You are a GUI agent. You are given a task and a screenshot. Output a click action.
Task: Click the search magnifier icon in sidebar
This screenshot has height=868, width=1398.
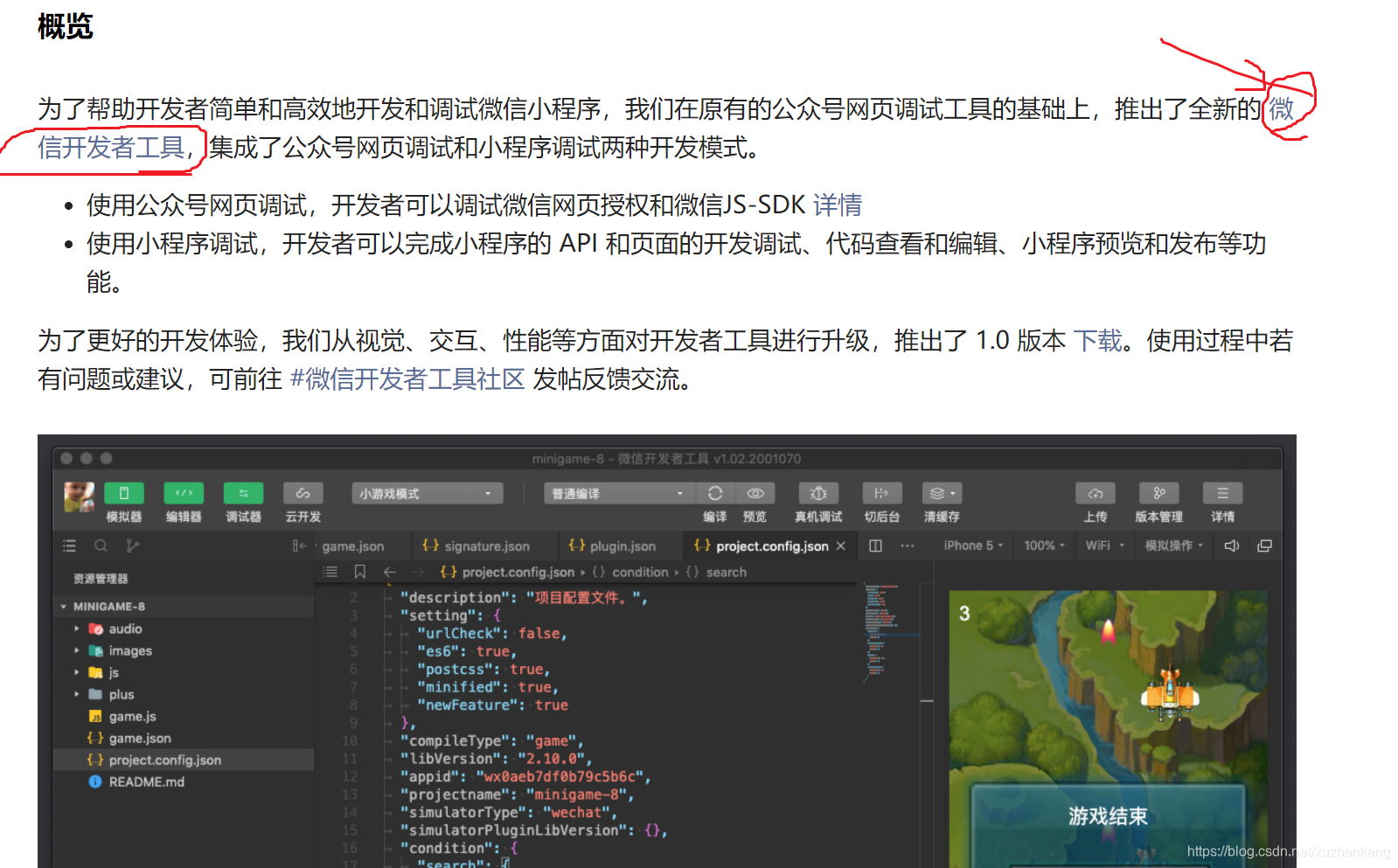click(x=101, y=545)
